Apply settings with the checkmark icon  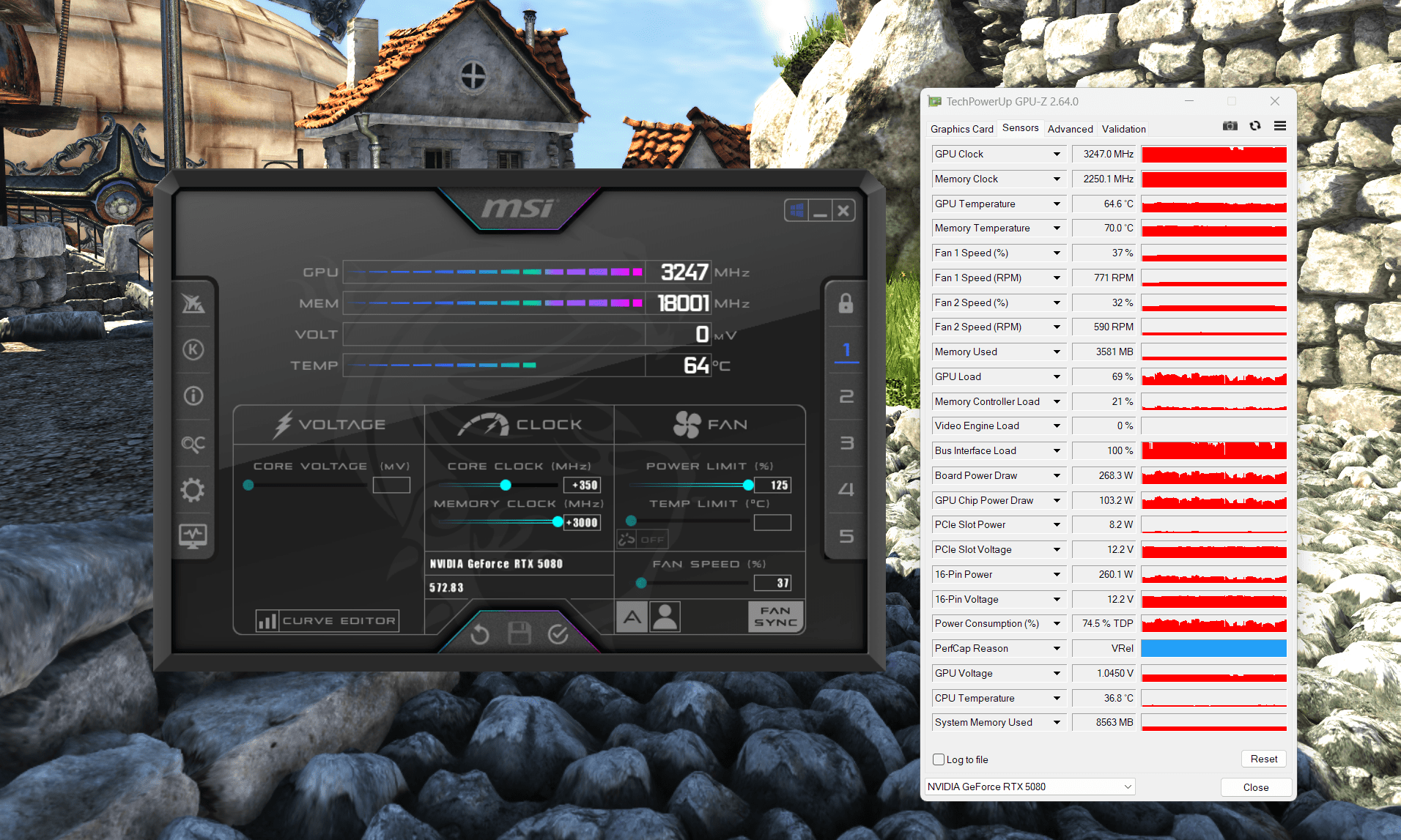coord(558,634)
